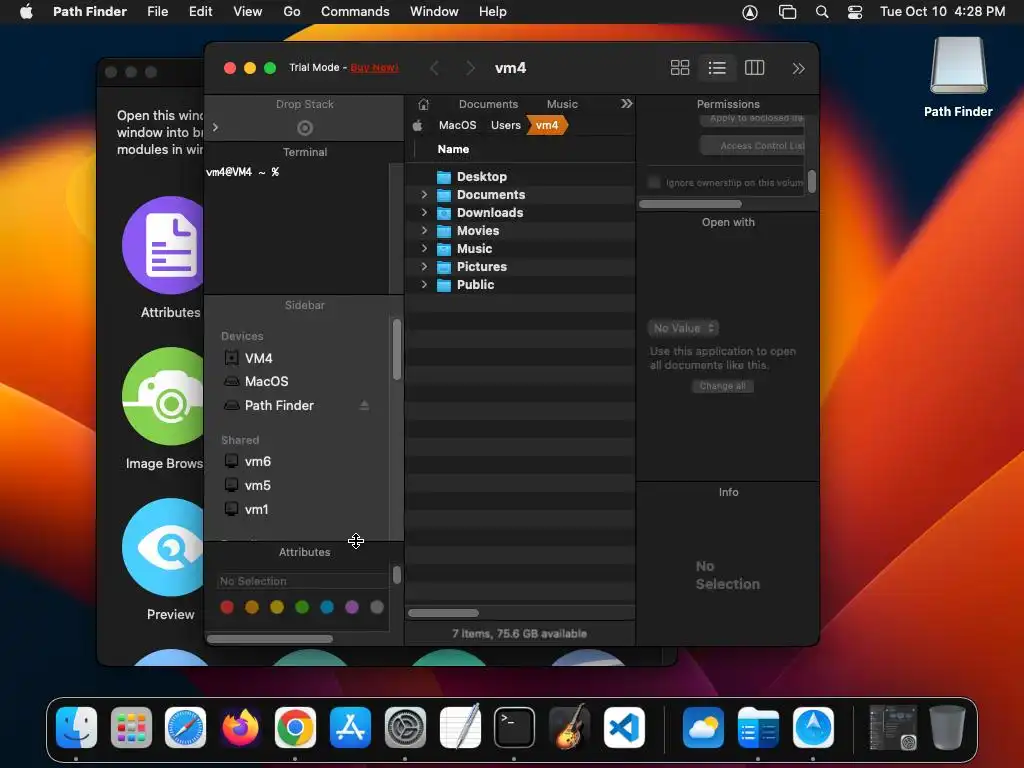Image resolution: width=1024 pixels, height=768 pixels.
Task: Launch Firefox from the Dock
Action: [x=240, y=728]
